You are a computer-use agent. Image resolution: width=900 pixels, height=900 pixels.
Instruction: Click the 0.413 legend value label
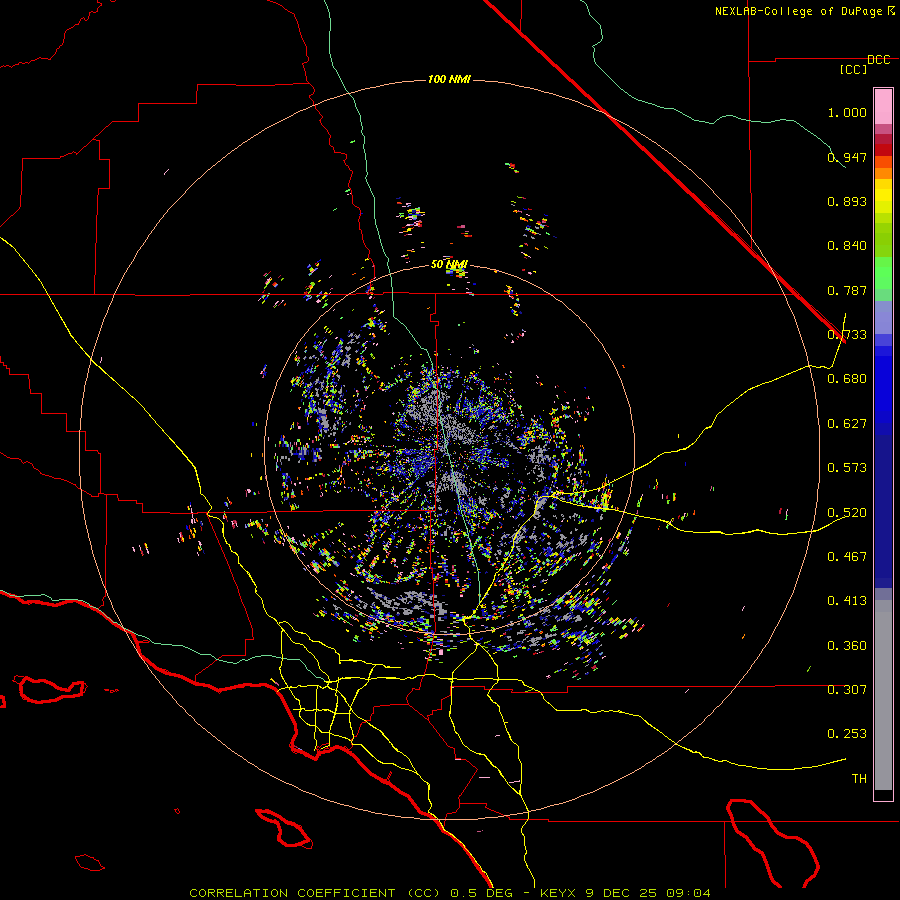coord(846,601)
